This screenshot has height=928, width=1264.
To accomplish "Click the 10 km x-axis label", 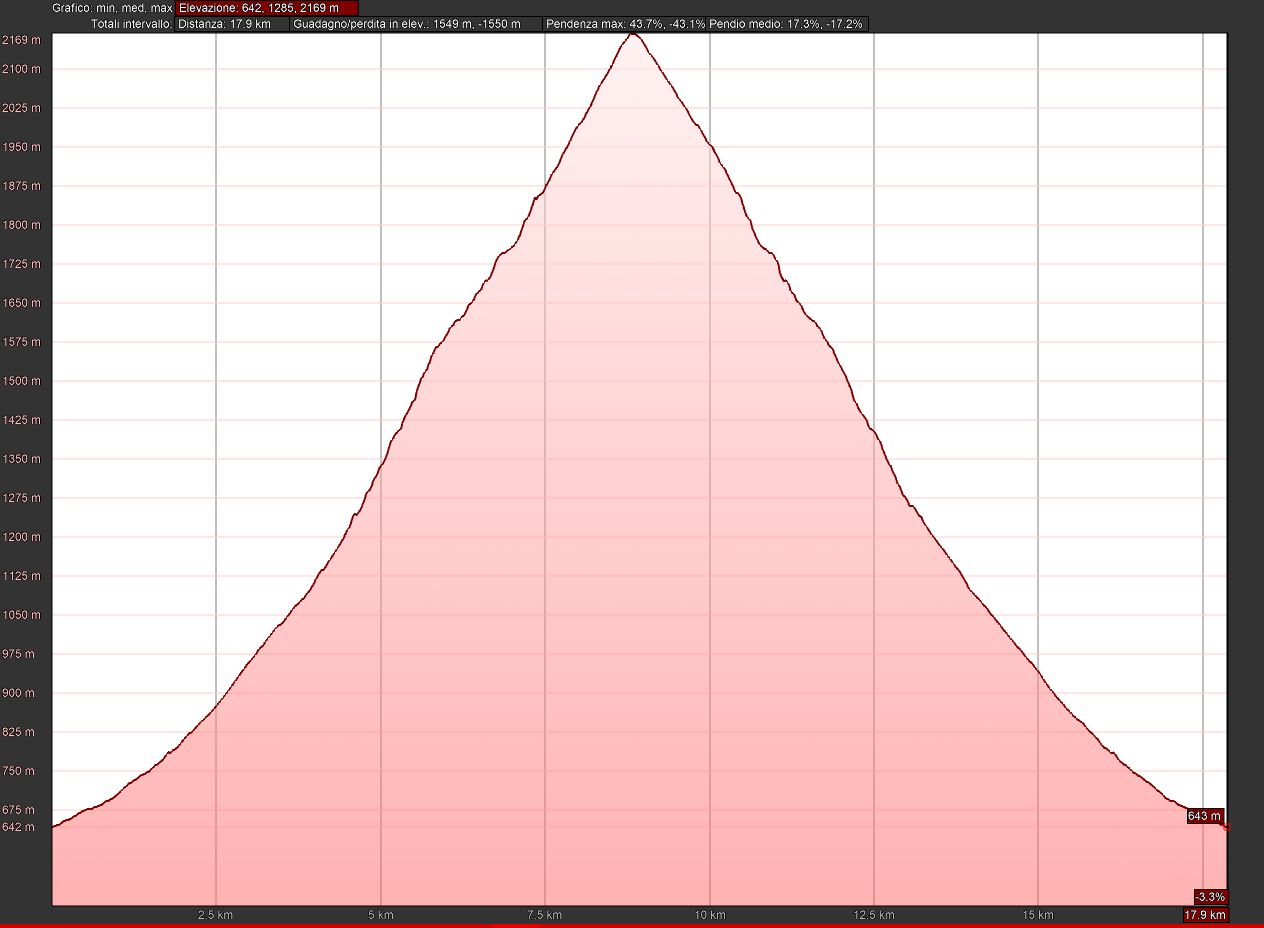I will click(710, 915).
